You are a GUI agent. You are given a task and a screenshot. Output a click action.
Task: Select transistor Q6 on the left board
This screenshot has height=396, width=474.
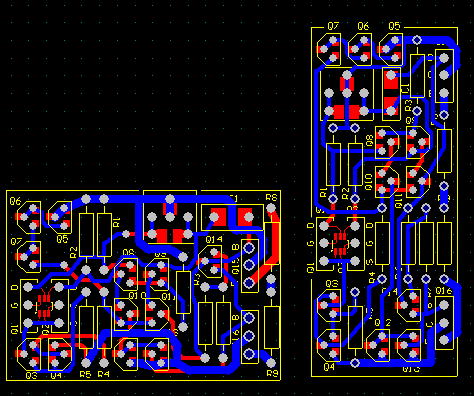29,217
